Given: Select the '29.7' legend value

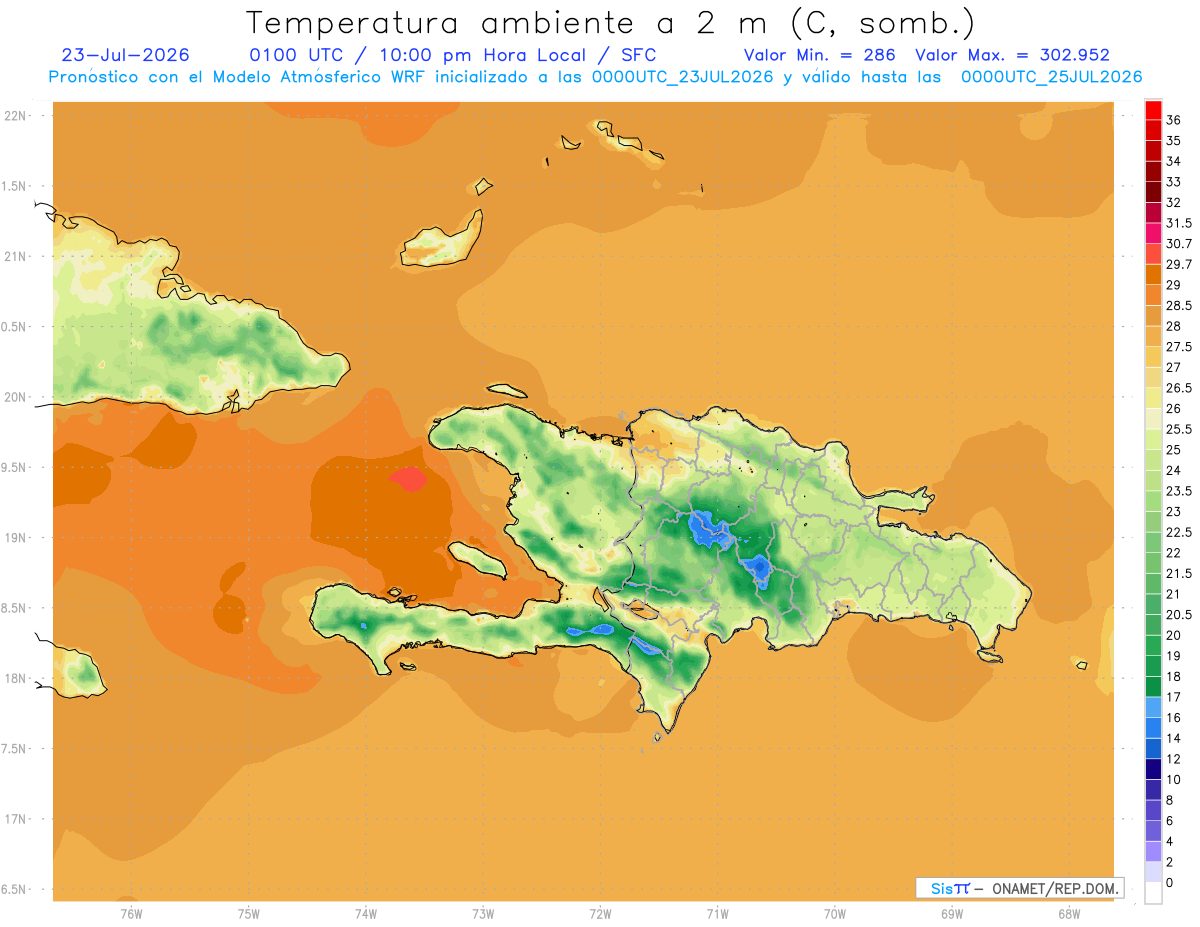Looking at the screenshot, I should 1178,264.
